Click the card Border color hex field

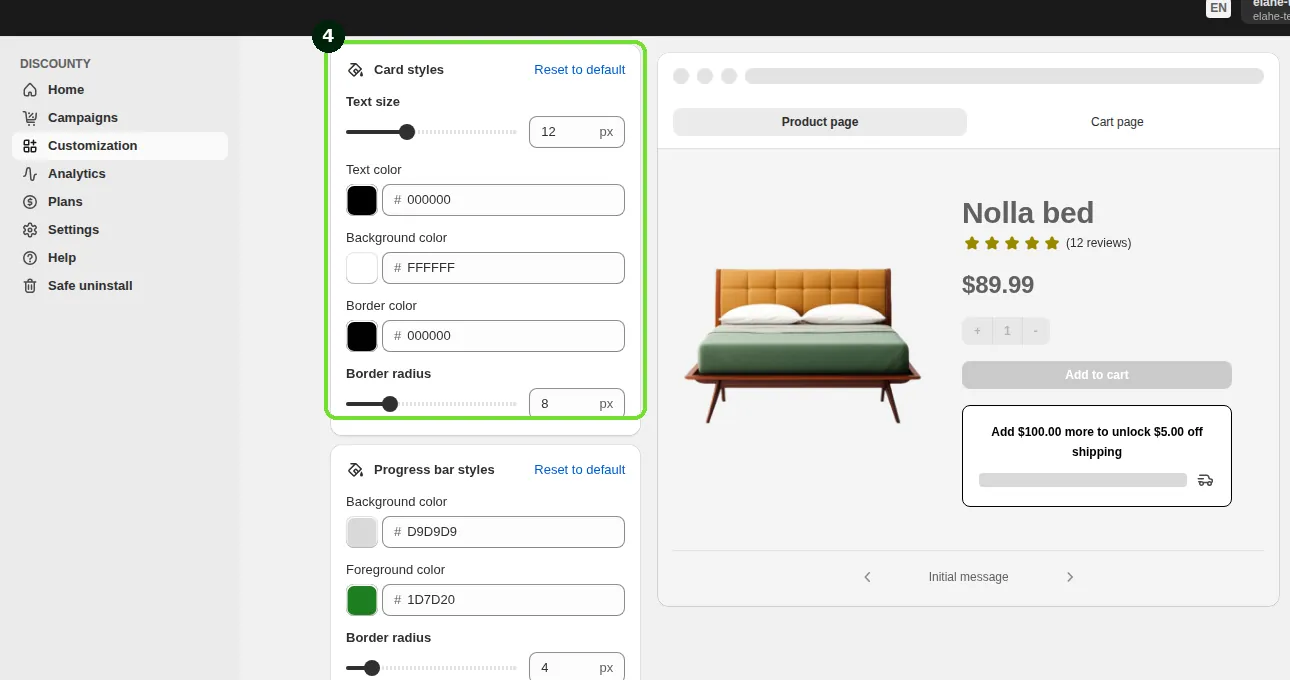[x=503, y=336]
